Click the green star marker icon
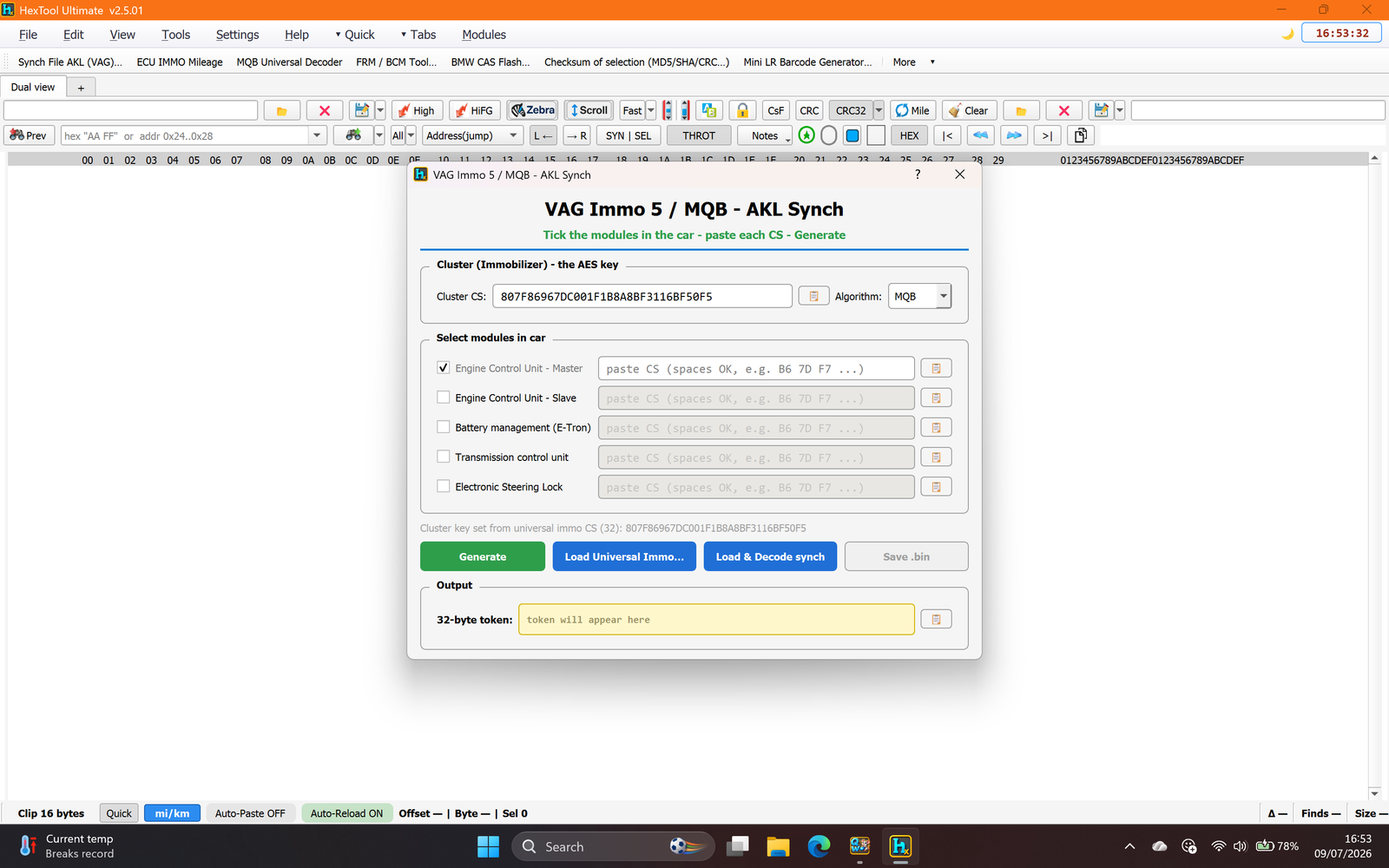The width and height of the screenshot is (1389, 868). click(x=806, y=135)
